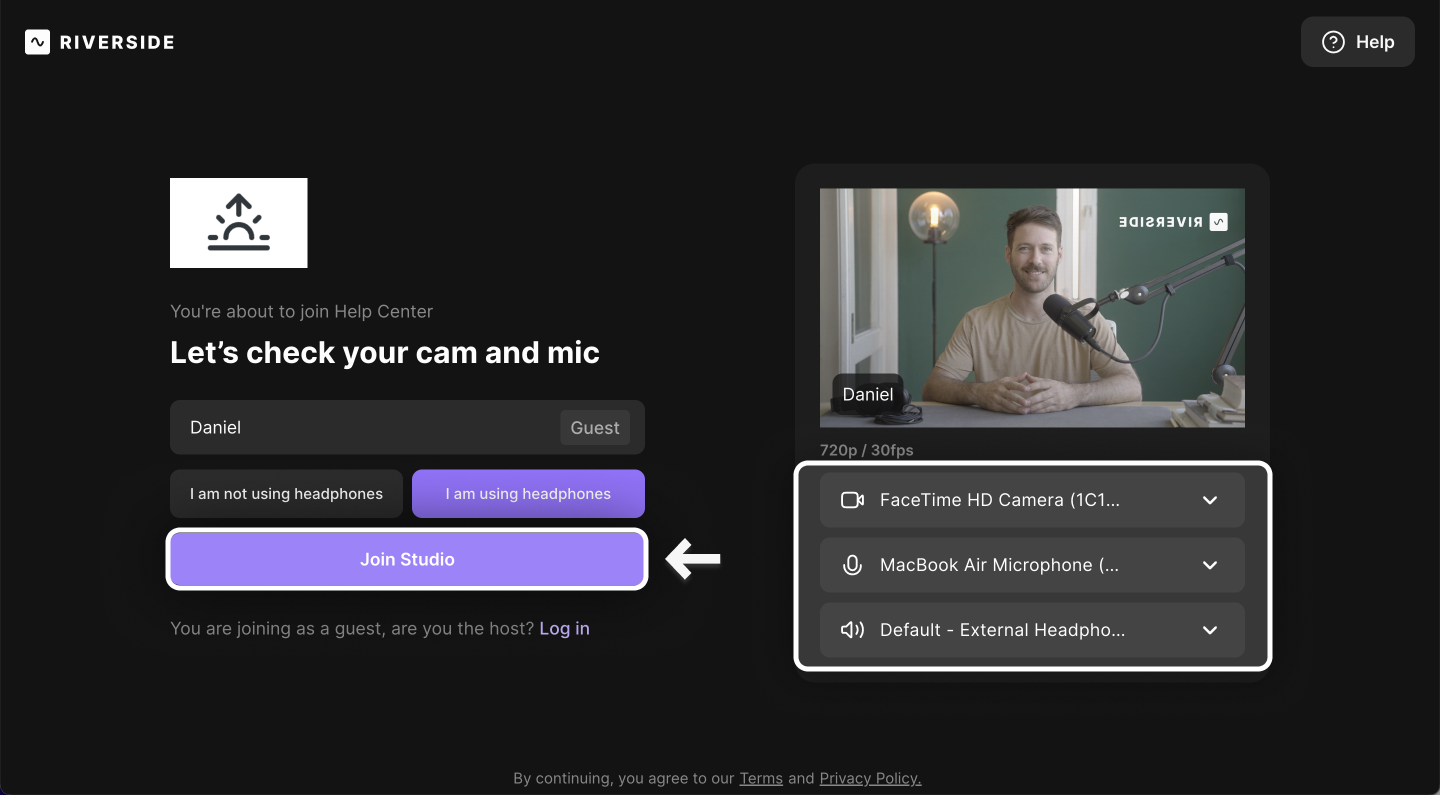Open the Terms link
This screenshot has height=795, width=1440.
(760, 778)
